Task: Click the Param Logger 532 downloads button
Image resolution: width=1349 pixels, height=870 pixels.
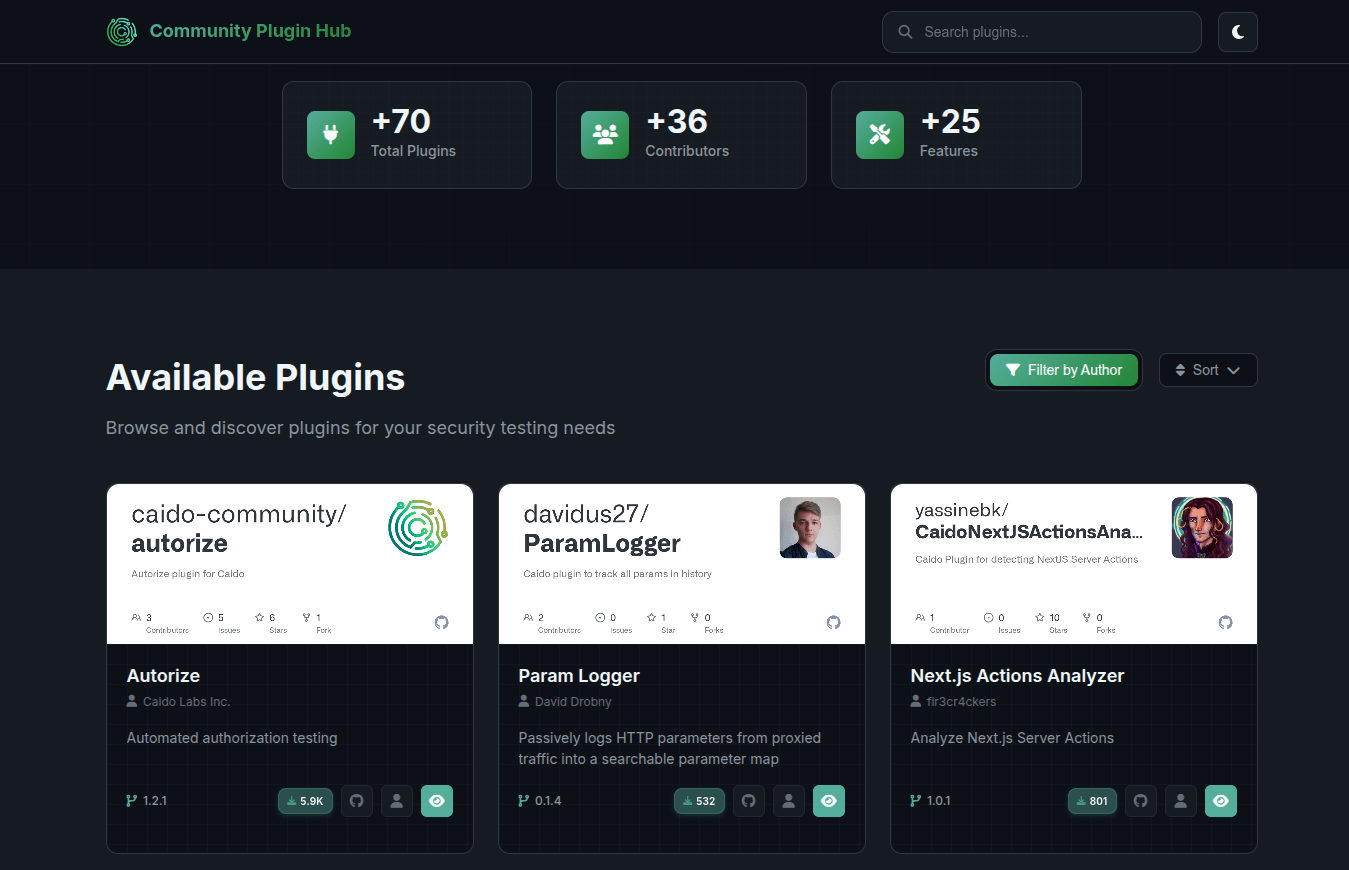Action: [x=699, y=801]
